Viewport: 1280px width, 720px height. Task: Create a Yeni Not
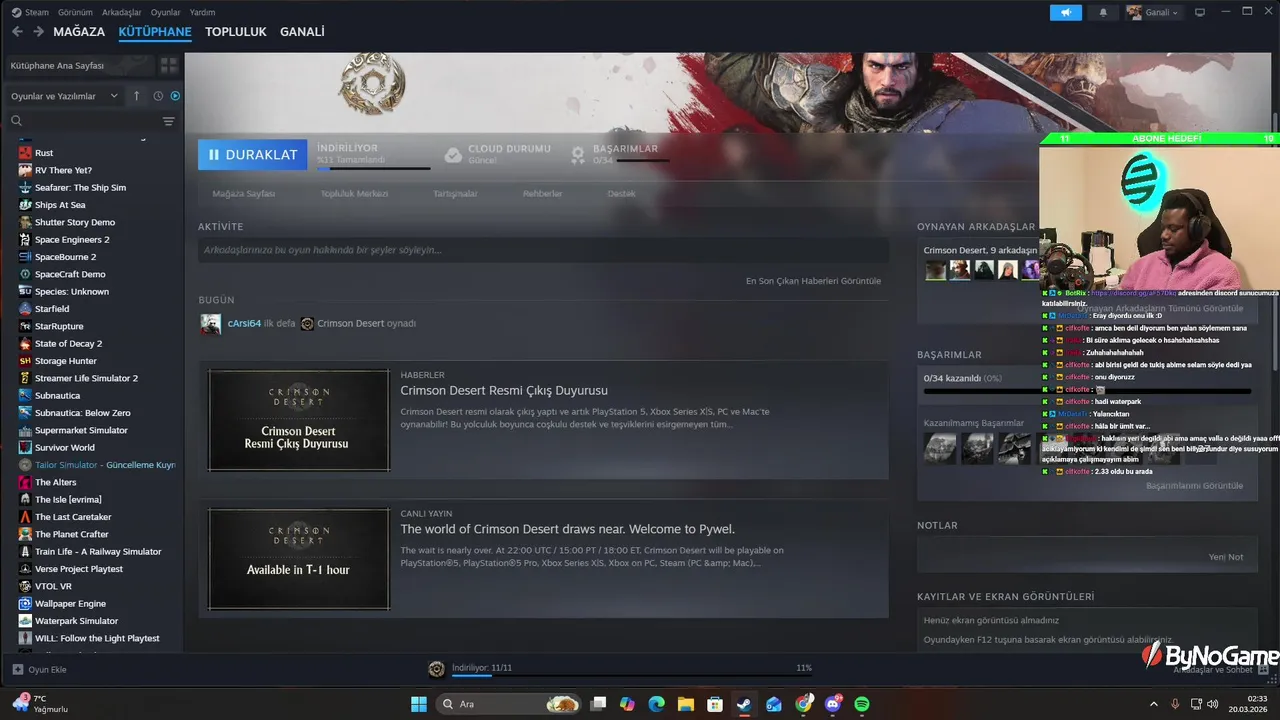(1225, 557)
